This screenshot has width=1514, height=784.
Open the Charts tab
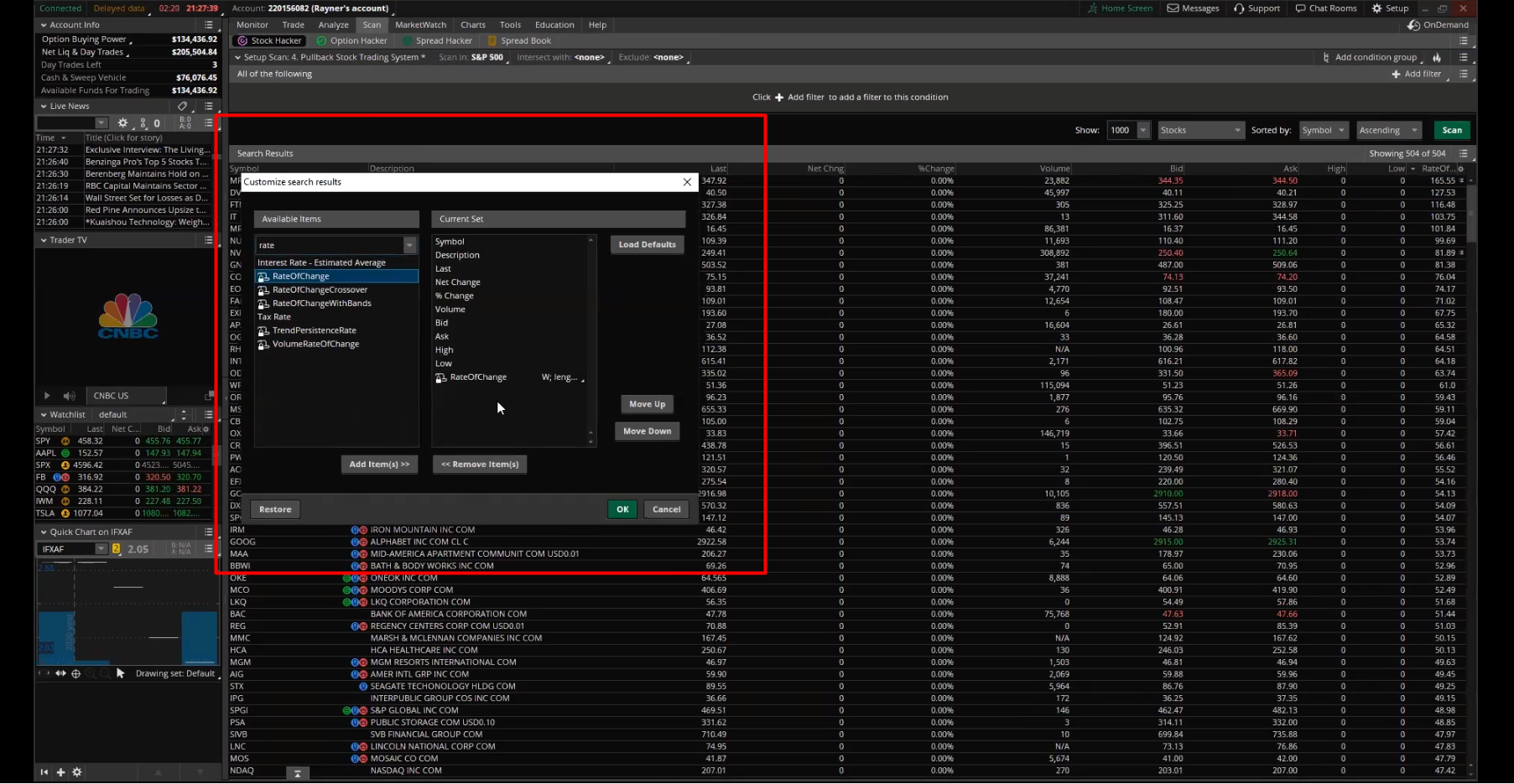click(x=473, y=25)
